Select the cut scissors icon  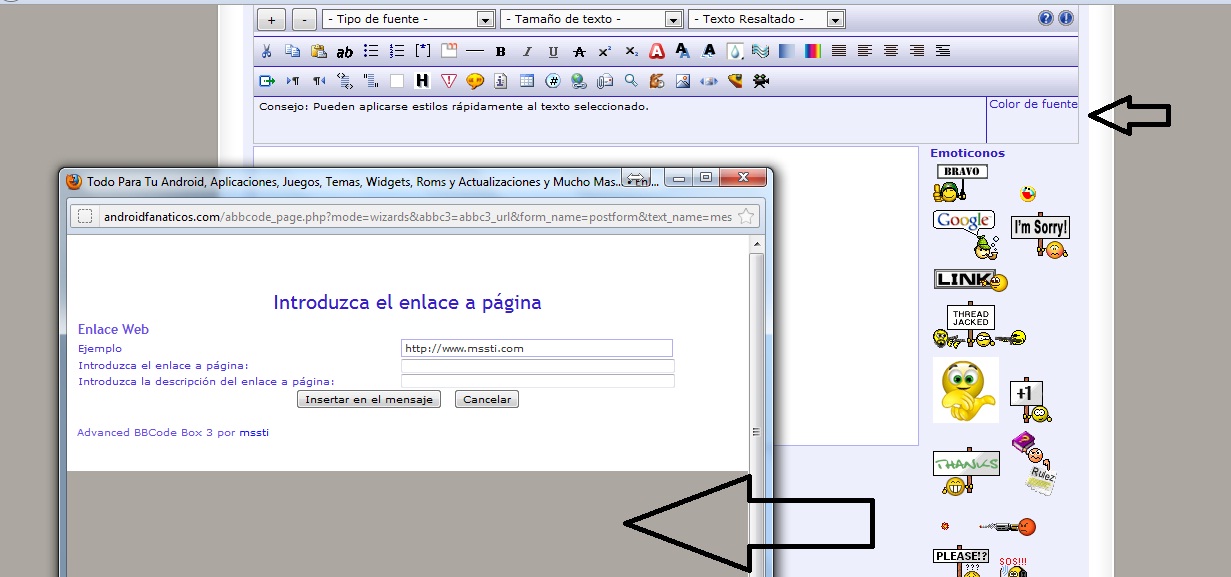pyautogui.click(x=266, y=51)
